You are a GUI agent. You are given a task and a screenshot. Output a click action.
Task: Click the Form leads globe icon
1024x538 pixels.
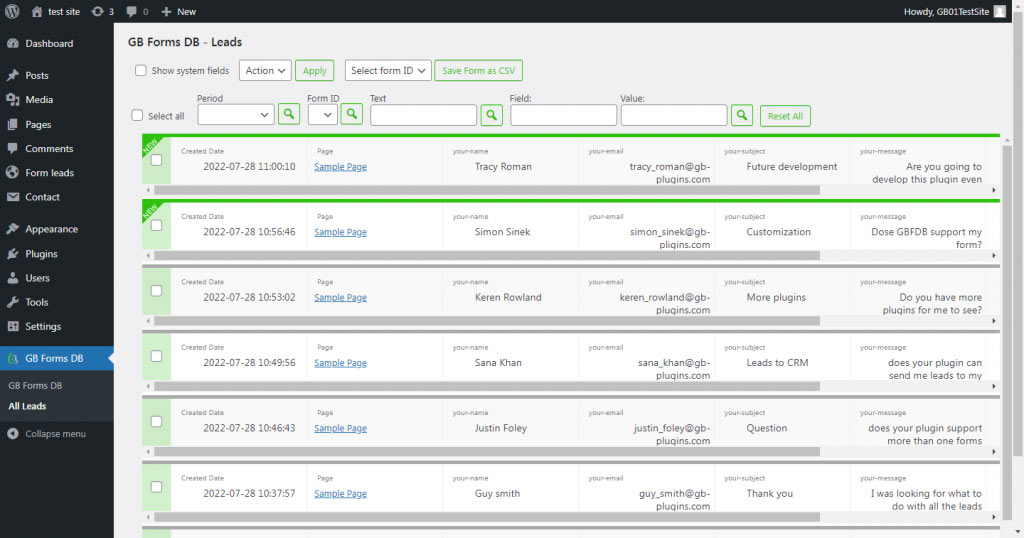point(12,173)
